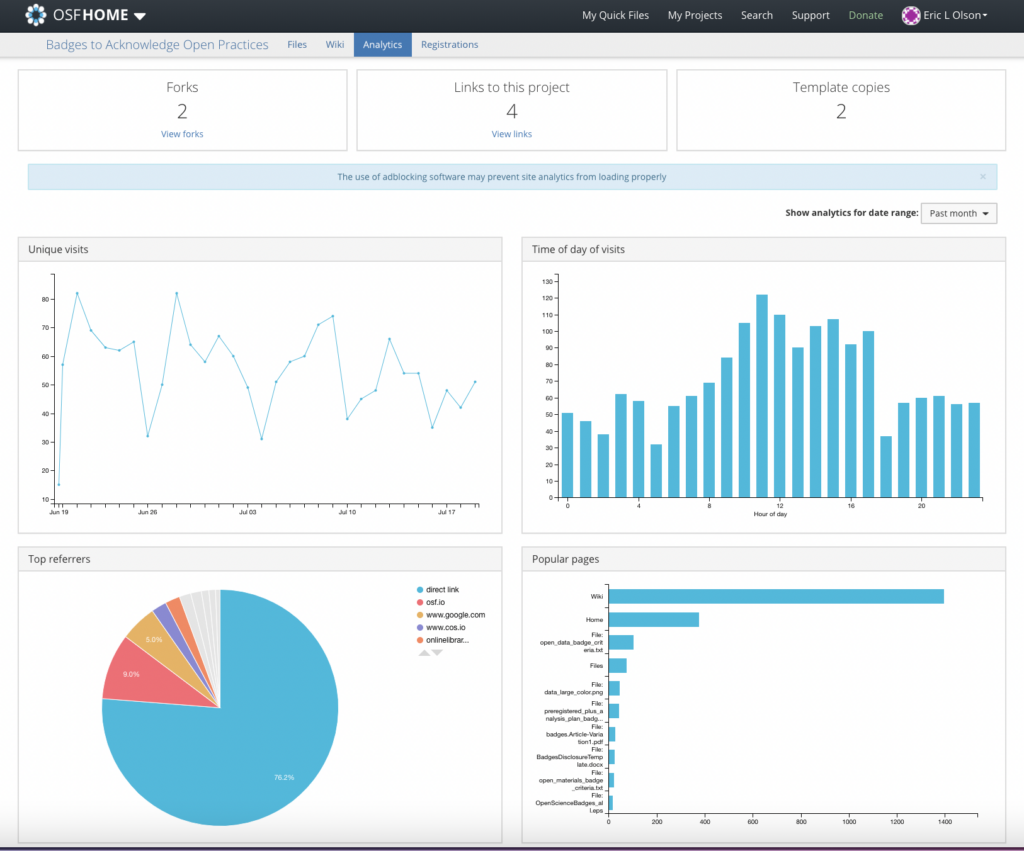Open My Quick Files in navbar
Viewport: 1024px width, 851px height.
point(615,15)
